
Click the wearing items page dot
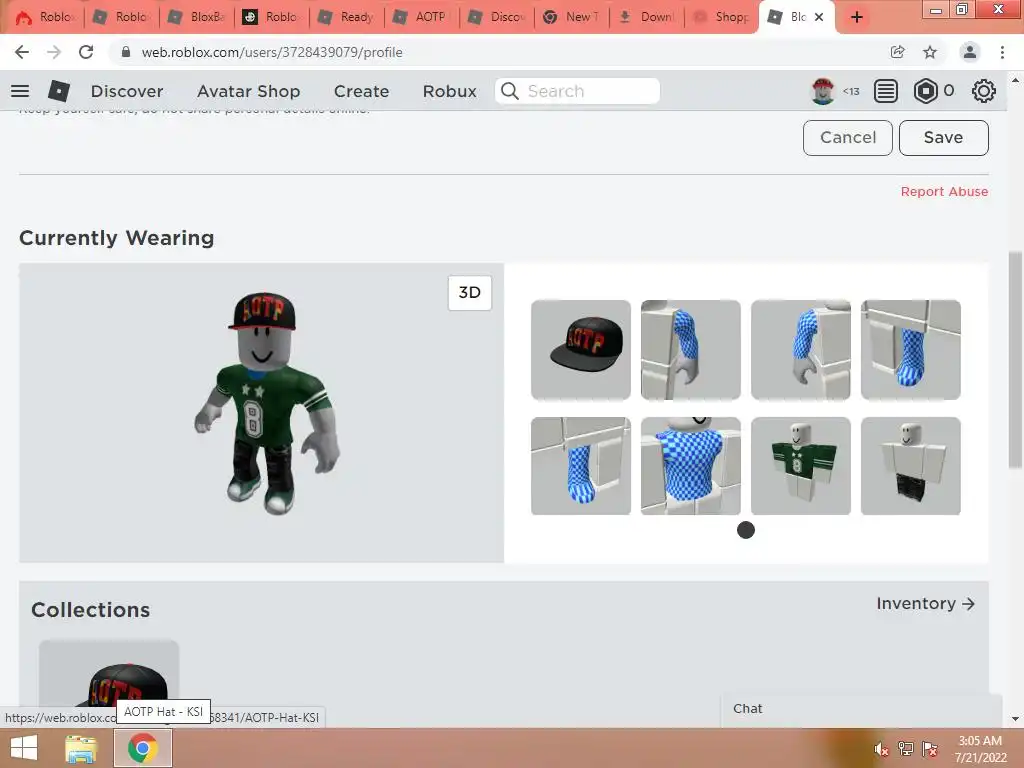coord(746,530)
